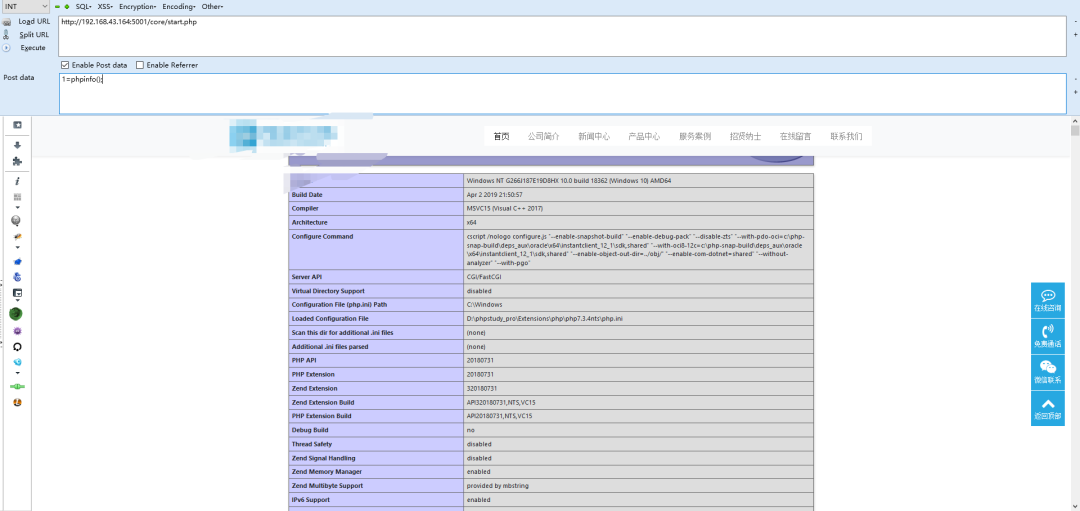Image resolution: width=1080 pixels, height=511 pixels.
Task: Click the light blue circle sidebar icon
Action: (17, 362)
